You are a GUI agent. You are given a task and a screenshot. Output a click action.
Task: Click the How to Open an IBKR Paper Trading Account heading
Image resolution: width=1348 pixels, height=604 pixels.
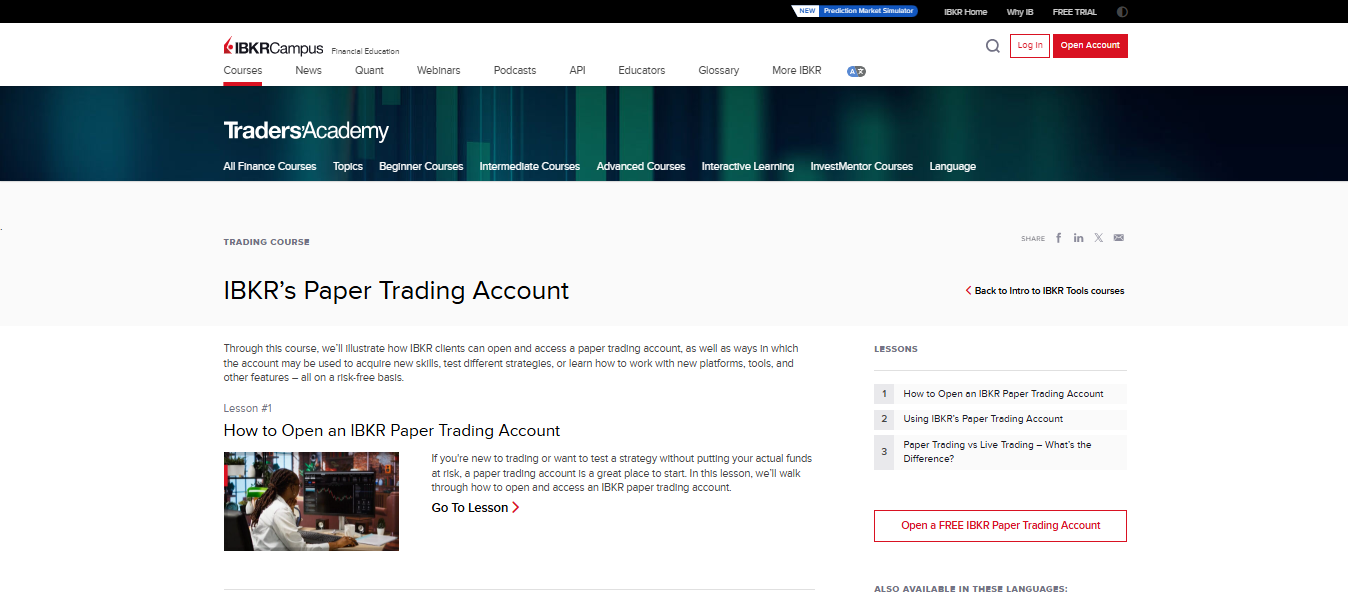point(392,431)
